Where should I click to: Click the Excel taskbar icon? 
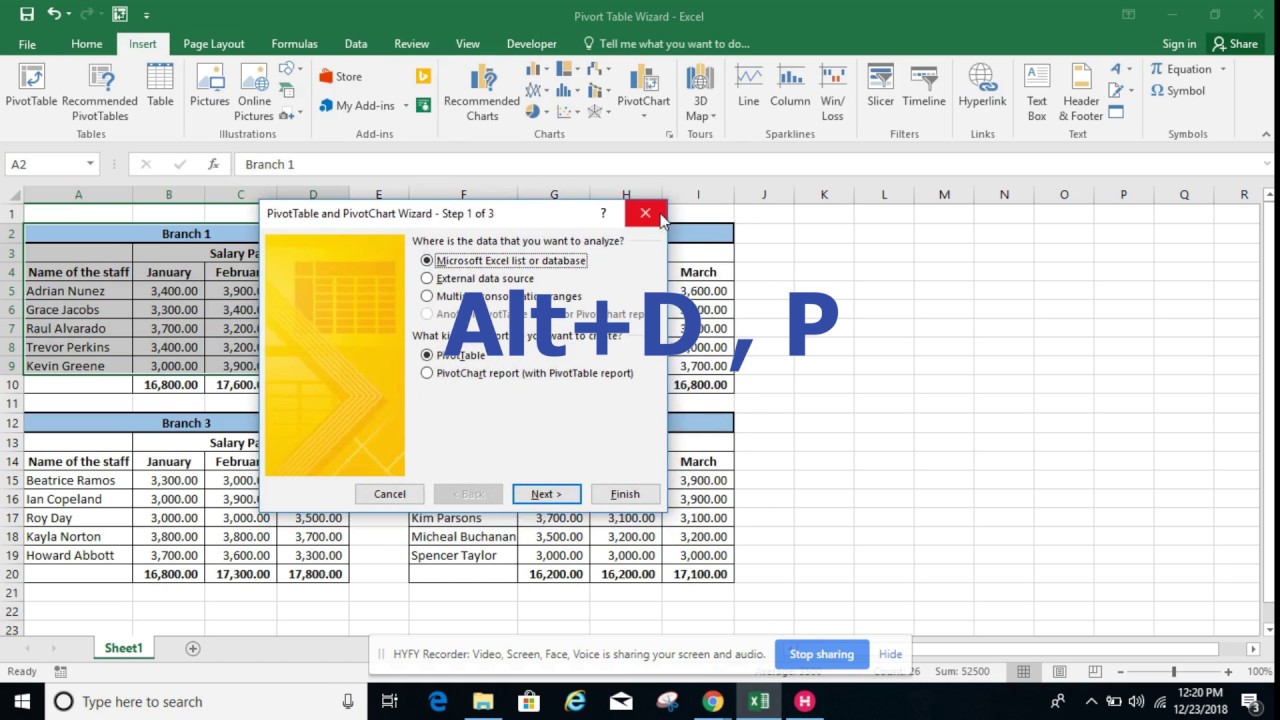(x=759, y=702)
